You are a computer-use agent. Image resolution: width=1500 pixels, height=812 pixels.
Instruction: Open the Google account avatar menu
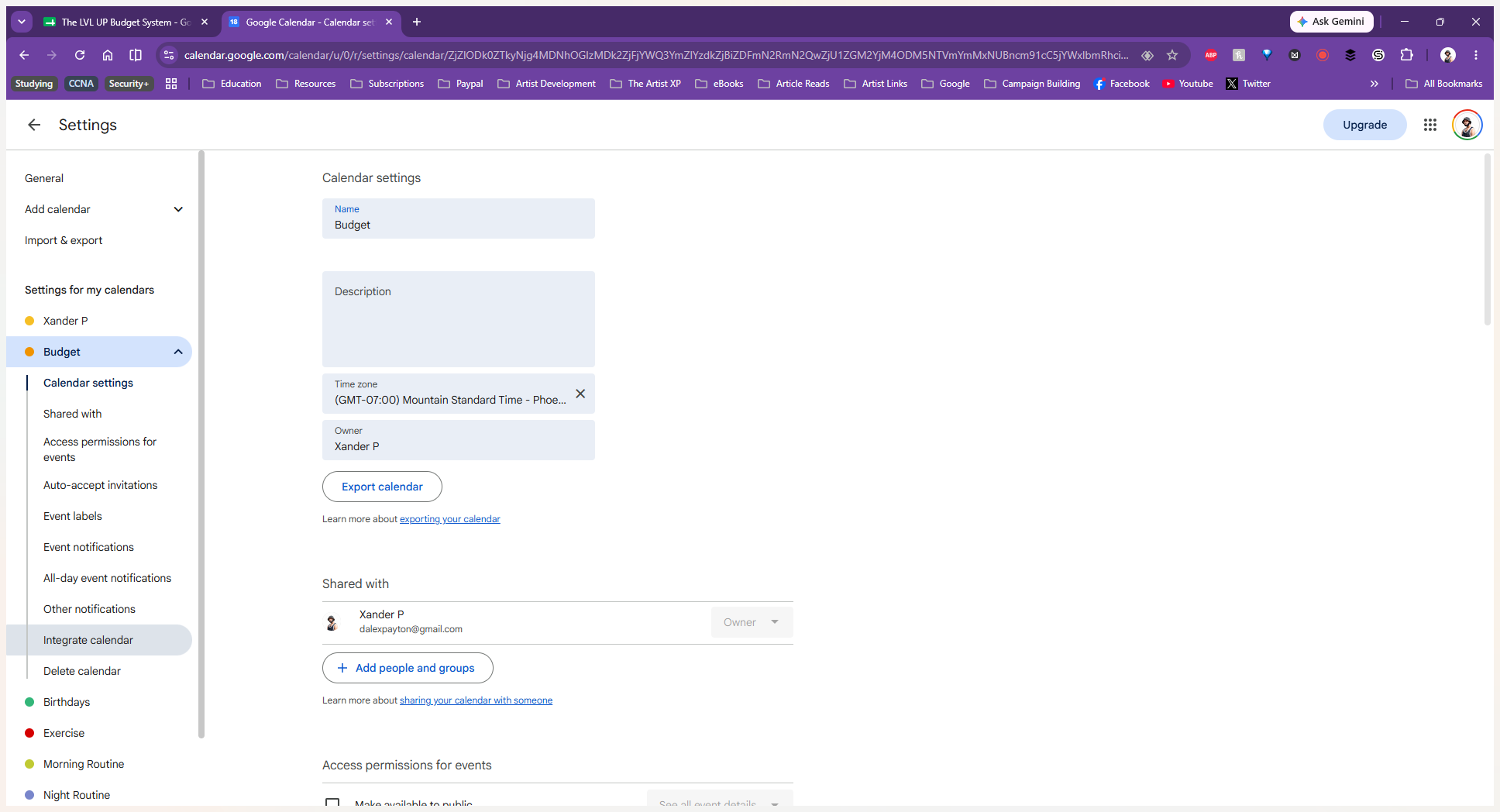[x=1467, y=125]
